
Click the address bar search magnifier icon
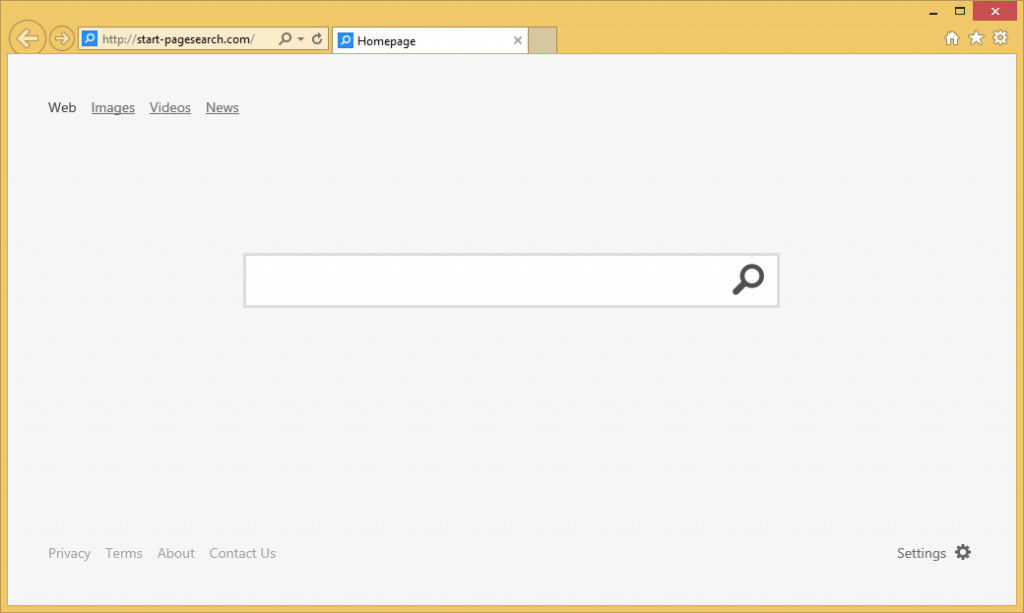pyautogui.click(x=285, y=39)
